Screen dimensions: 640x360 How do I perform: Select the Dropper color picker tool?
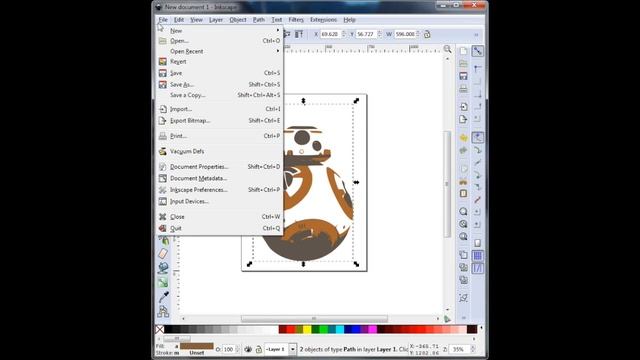click(163, 297)
